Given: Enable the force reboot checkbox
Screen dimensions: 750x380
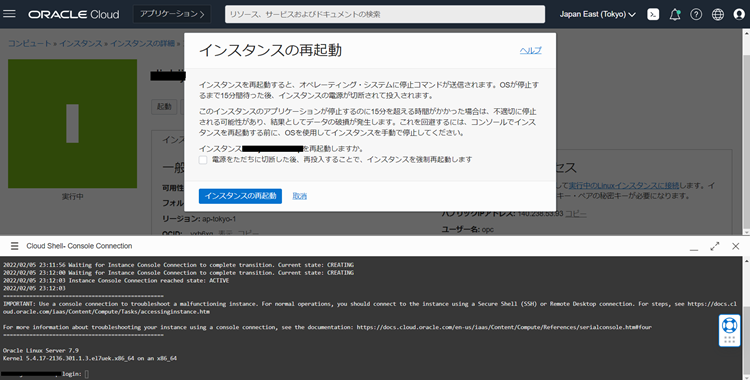Looking at the screenshot, I should (x=203, y=160).
